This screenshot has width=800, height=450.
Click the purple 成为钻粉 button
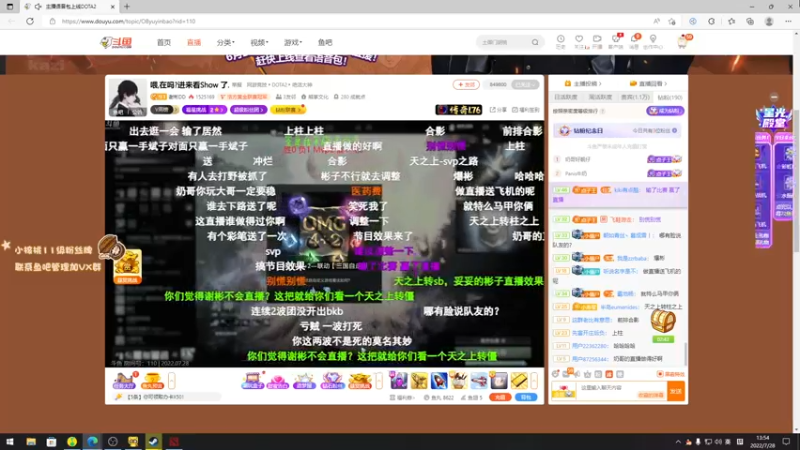click(x=665, y=111)
